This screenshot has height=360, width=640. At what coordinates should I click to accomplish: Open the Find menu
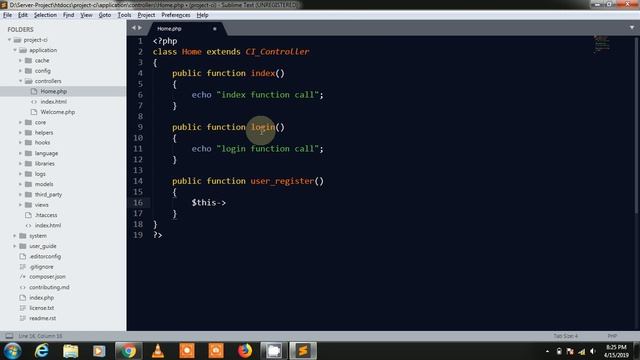click(x=69, y=15)
